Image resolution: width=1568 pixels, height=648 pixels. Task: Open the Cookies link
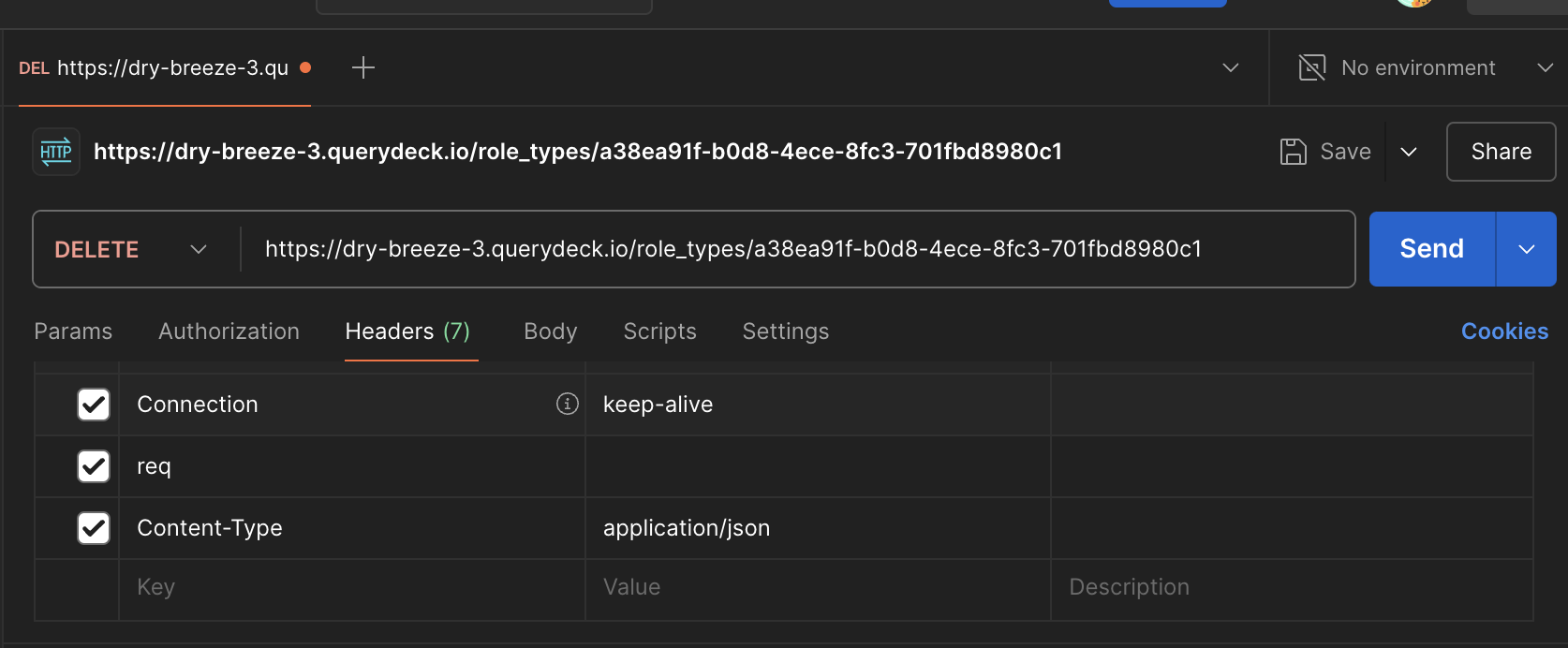point(1504,331)
